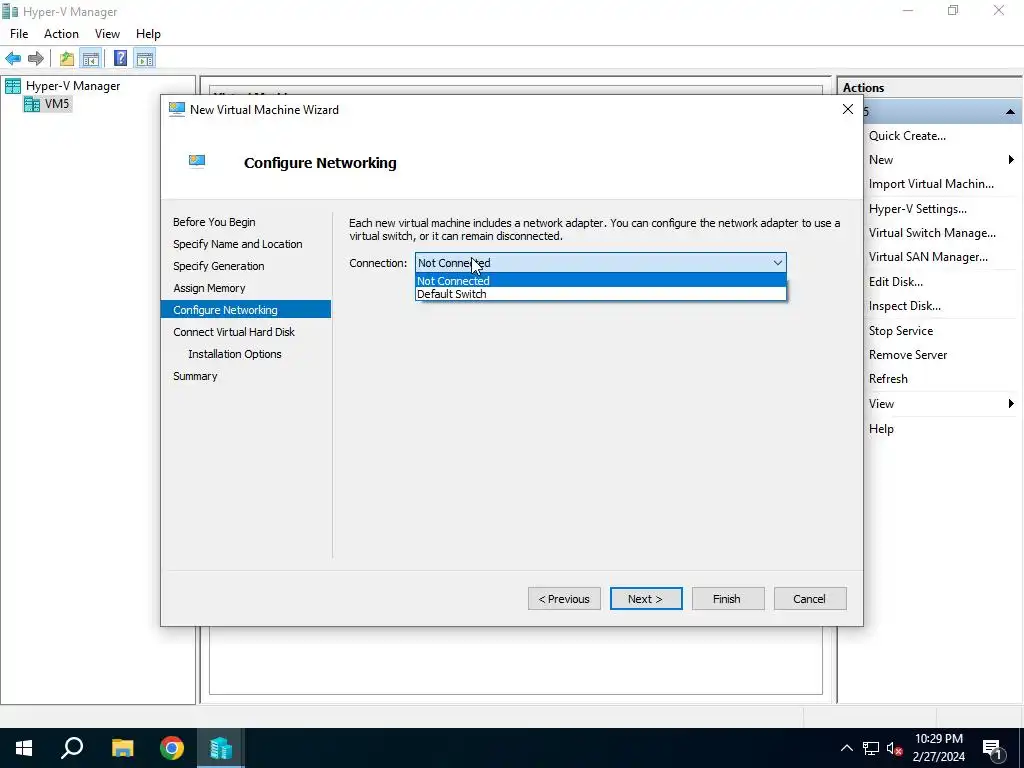Screen dimensions: 1024x768
Task: Click Import Virtual Machine action
Action: 931,184
